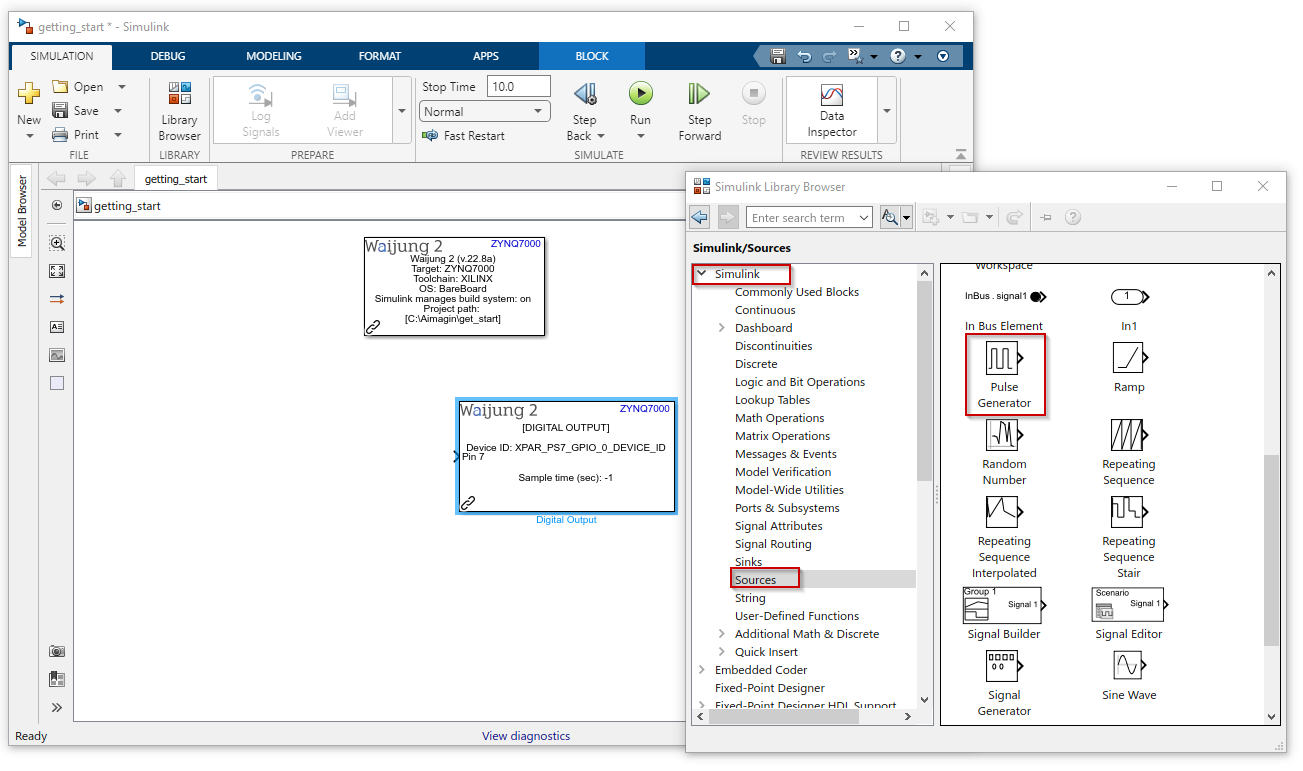
Task: Click the search magnifier icon in Library Browser
Action: point(888,217)
